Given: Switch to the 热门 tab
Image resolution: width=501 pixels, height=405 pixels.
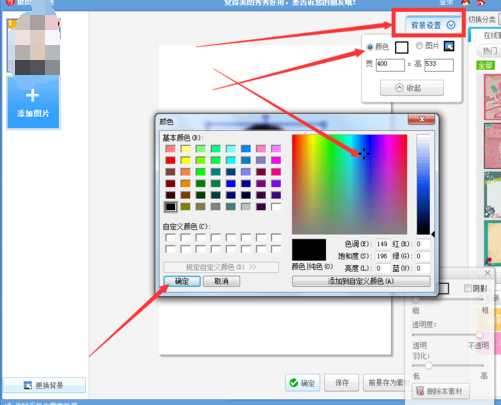Looking at the screenshot, I should [x=490, y=51].
